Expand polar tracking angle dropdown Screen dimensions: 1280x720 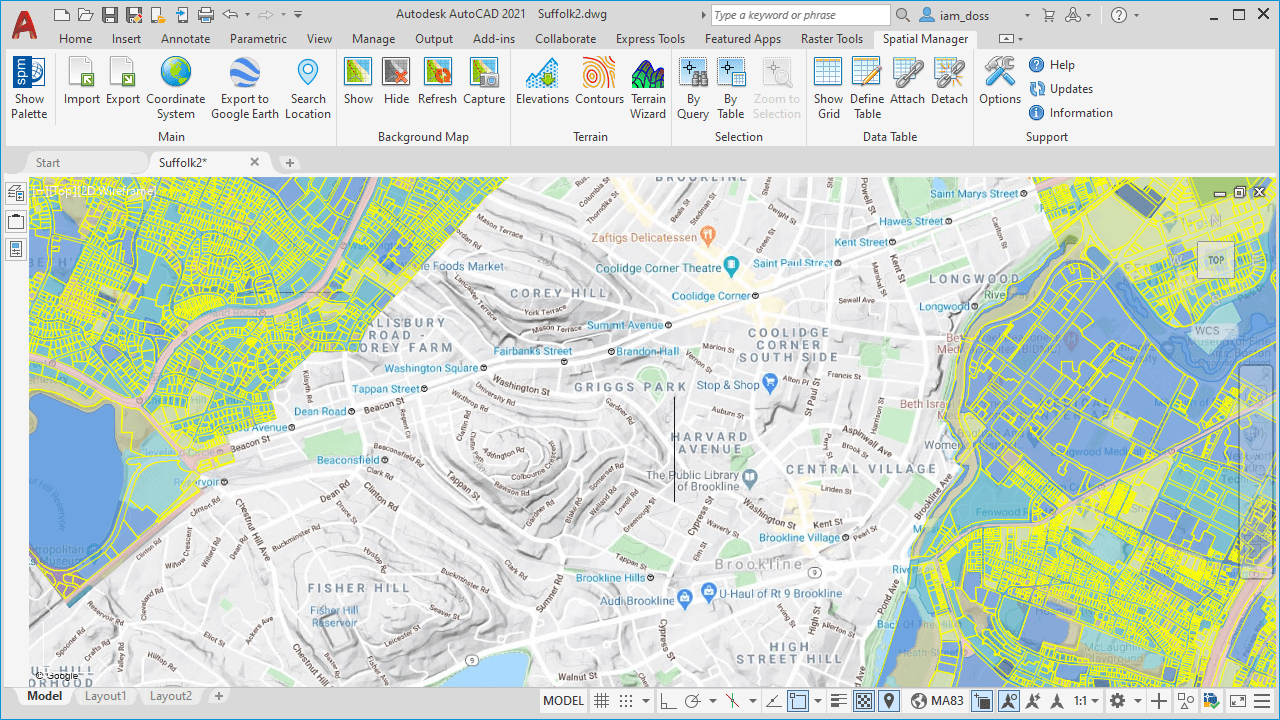712,702
